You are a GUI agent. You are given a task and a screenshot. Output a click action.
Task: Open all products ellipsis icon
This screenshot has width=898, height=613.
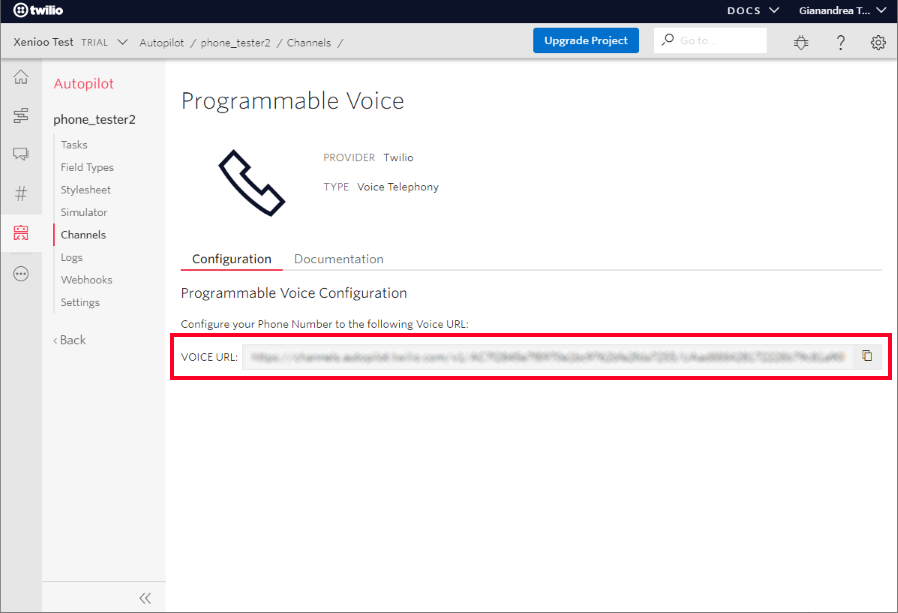tap(21, 274)
